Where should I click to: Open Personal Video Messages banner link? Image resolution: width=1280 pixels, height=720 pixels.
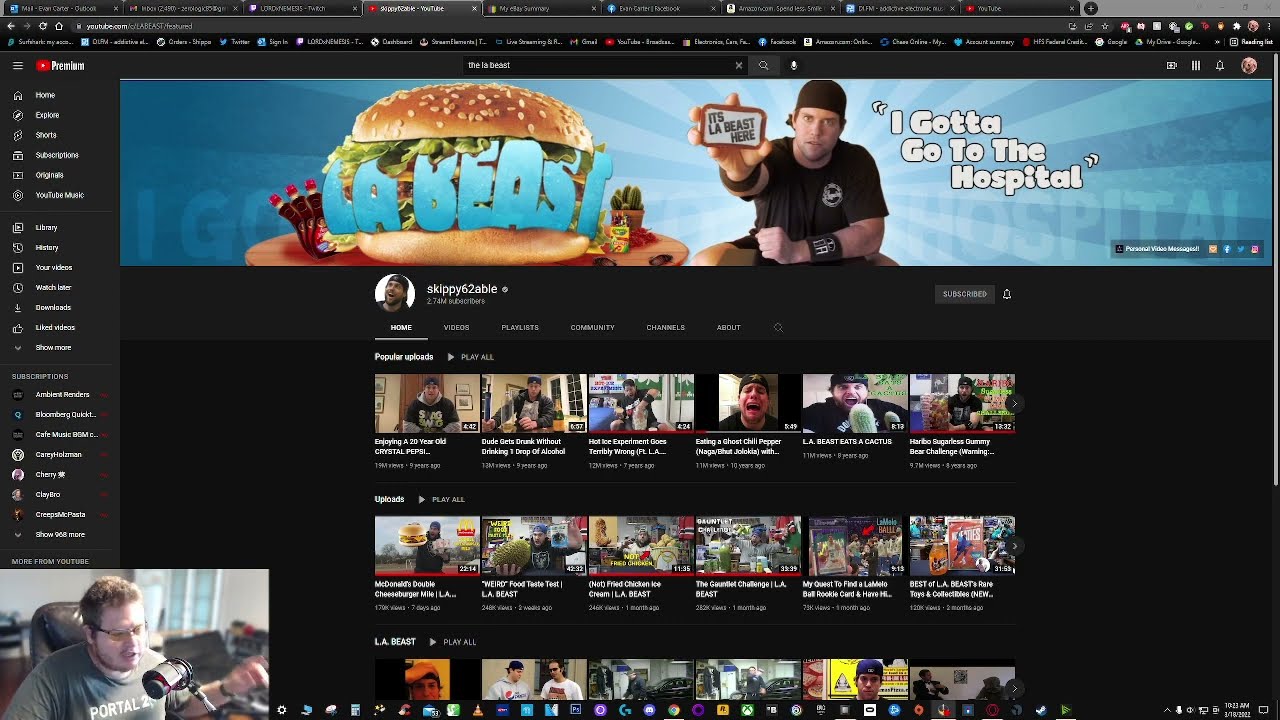click(1157, 249)
